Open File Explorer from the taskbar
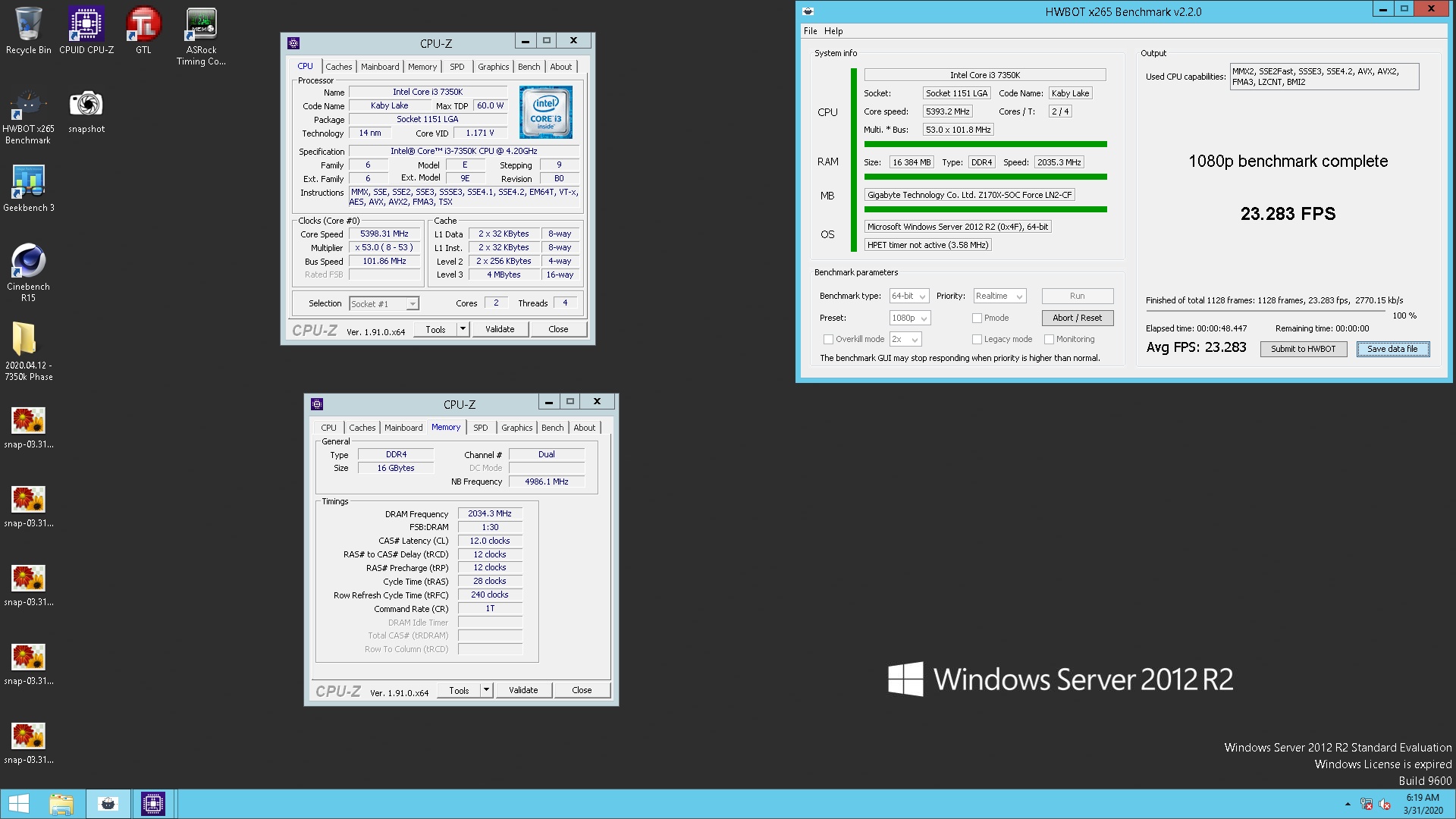The image size is (1456, 819). click(x=61, y=804)
